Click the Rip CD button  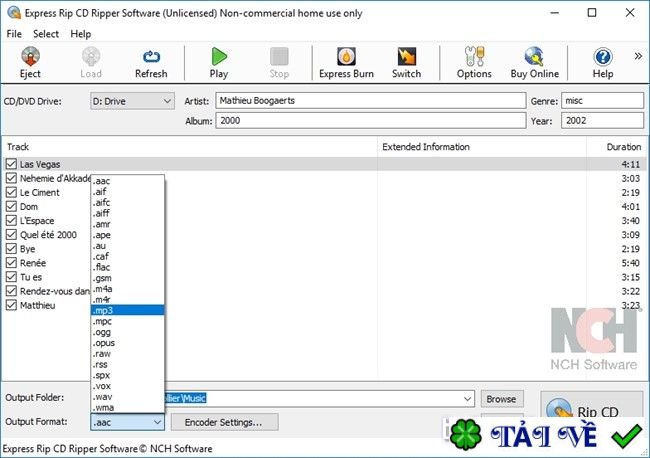(x=592, y=406)
